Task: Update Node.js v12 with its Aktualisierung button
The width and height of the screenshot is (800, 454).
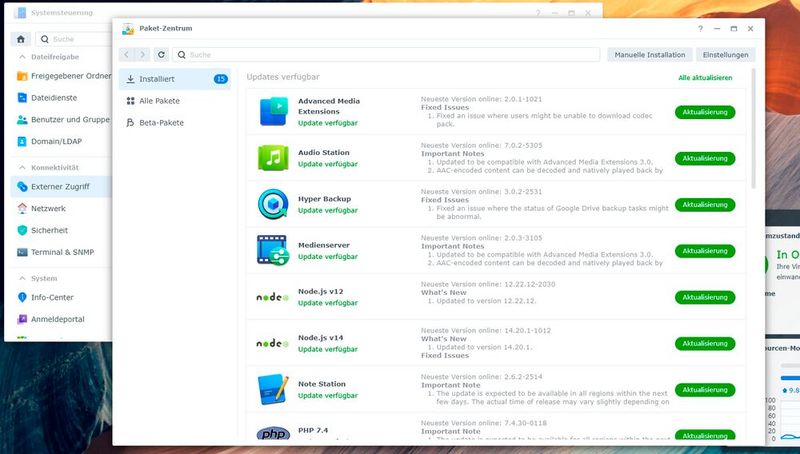Action: click(x=705, y=297)
